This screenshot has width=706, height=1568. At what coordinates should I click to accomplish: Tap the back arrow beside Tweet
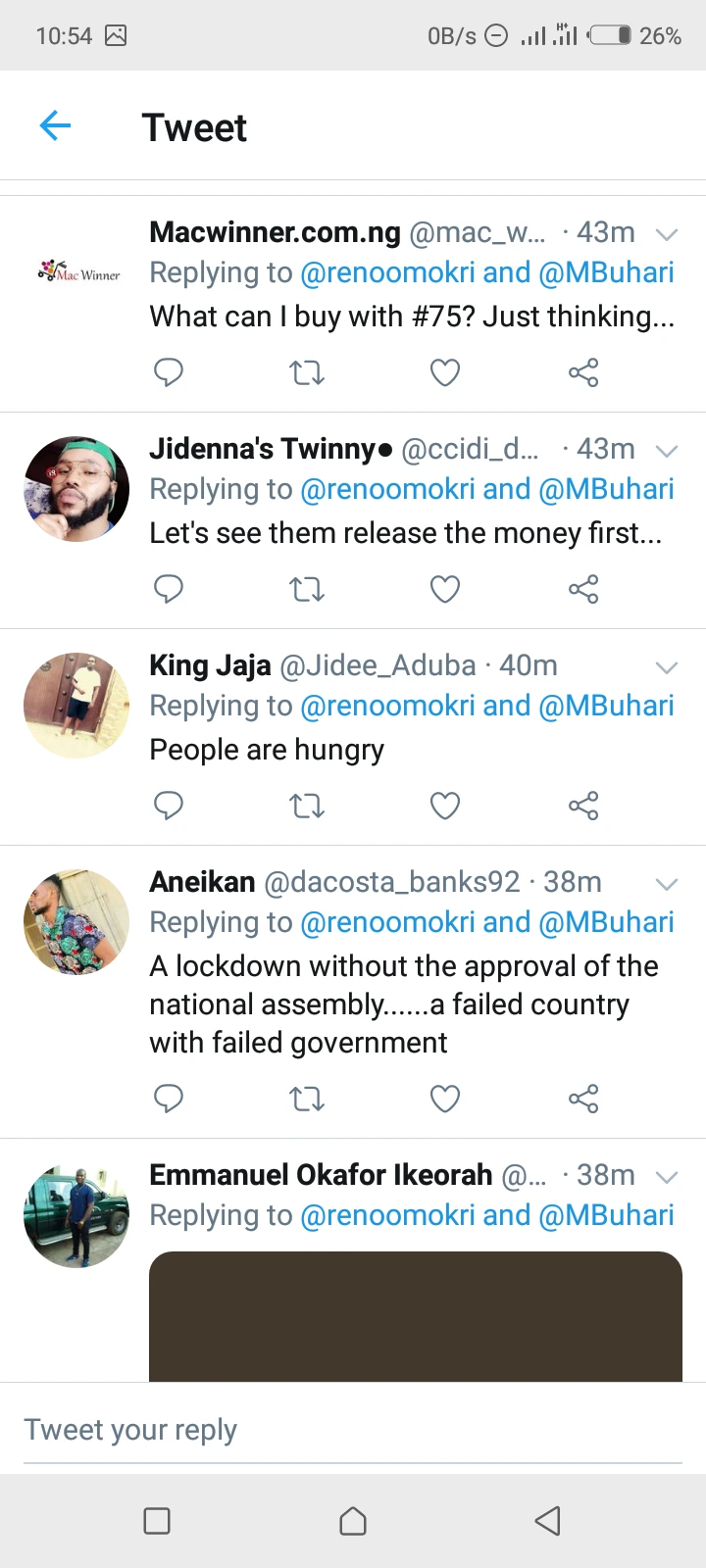[x=55, y=126]
